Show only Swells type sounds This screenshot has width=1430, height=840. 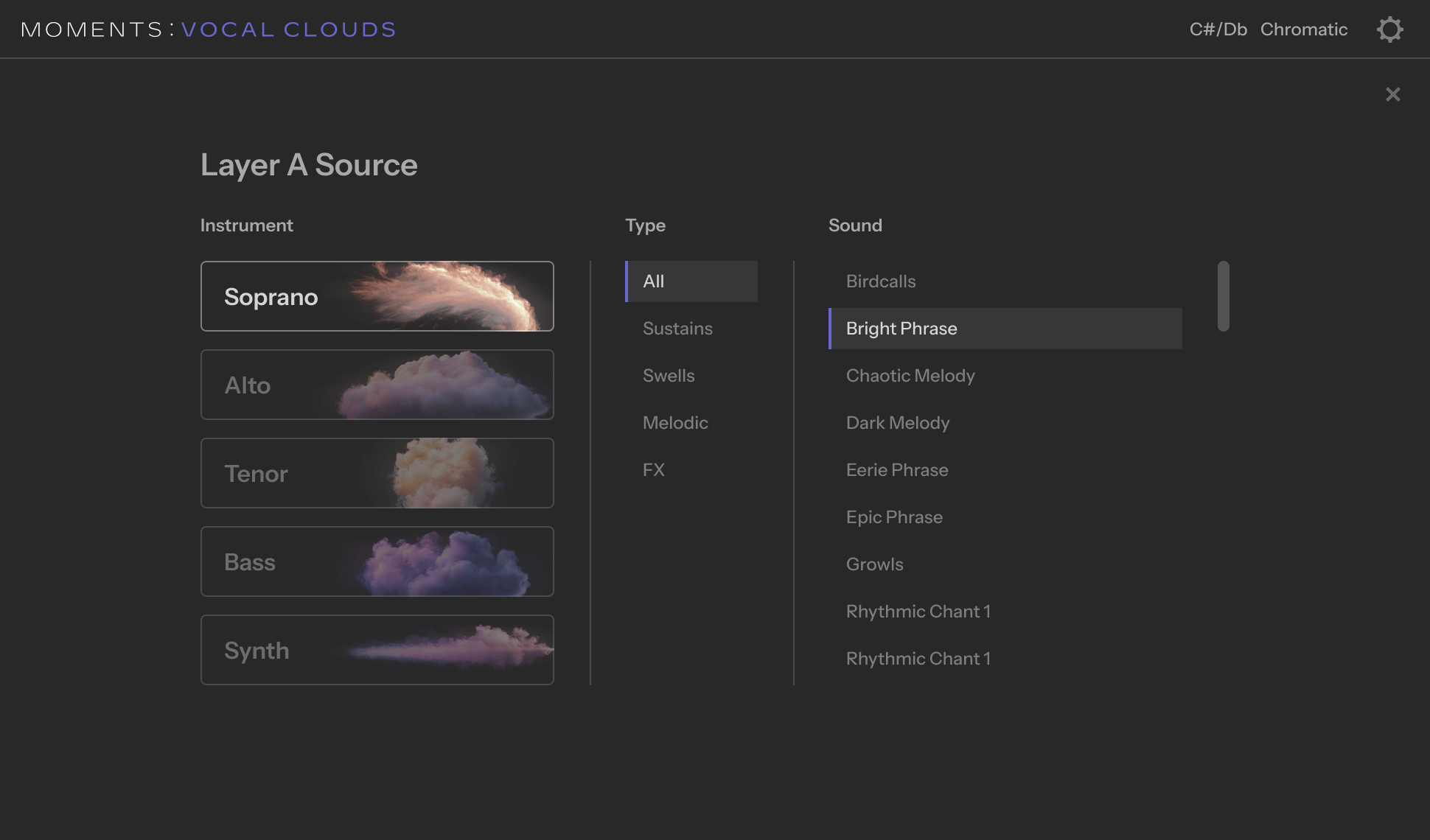669,376
